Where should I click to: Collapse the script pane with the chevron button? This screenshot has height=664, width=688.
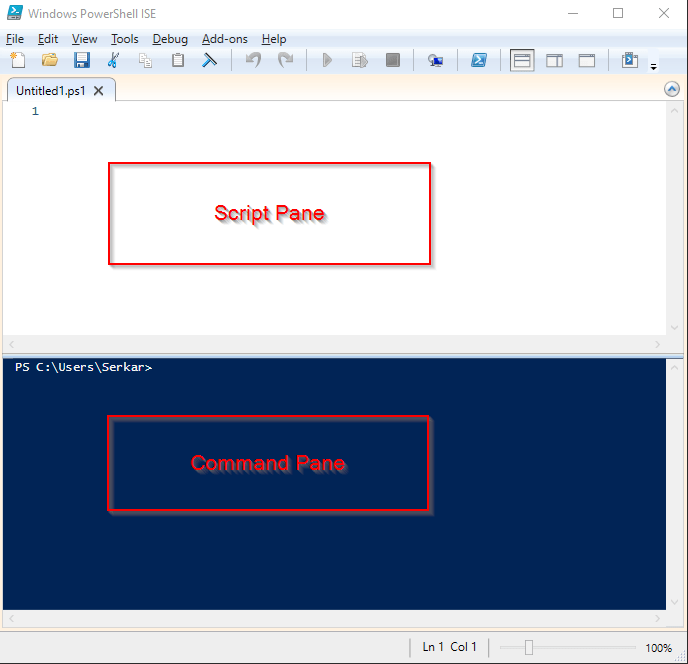pyautogui.click(x=672, y=89)
